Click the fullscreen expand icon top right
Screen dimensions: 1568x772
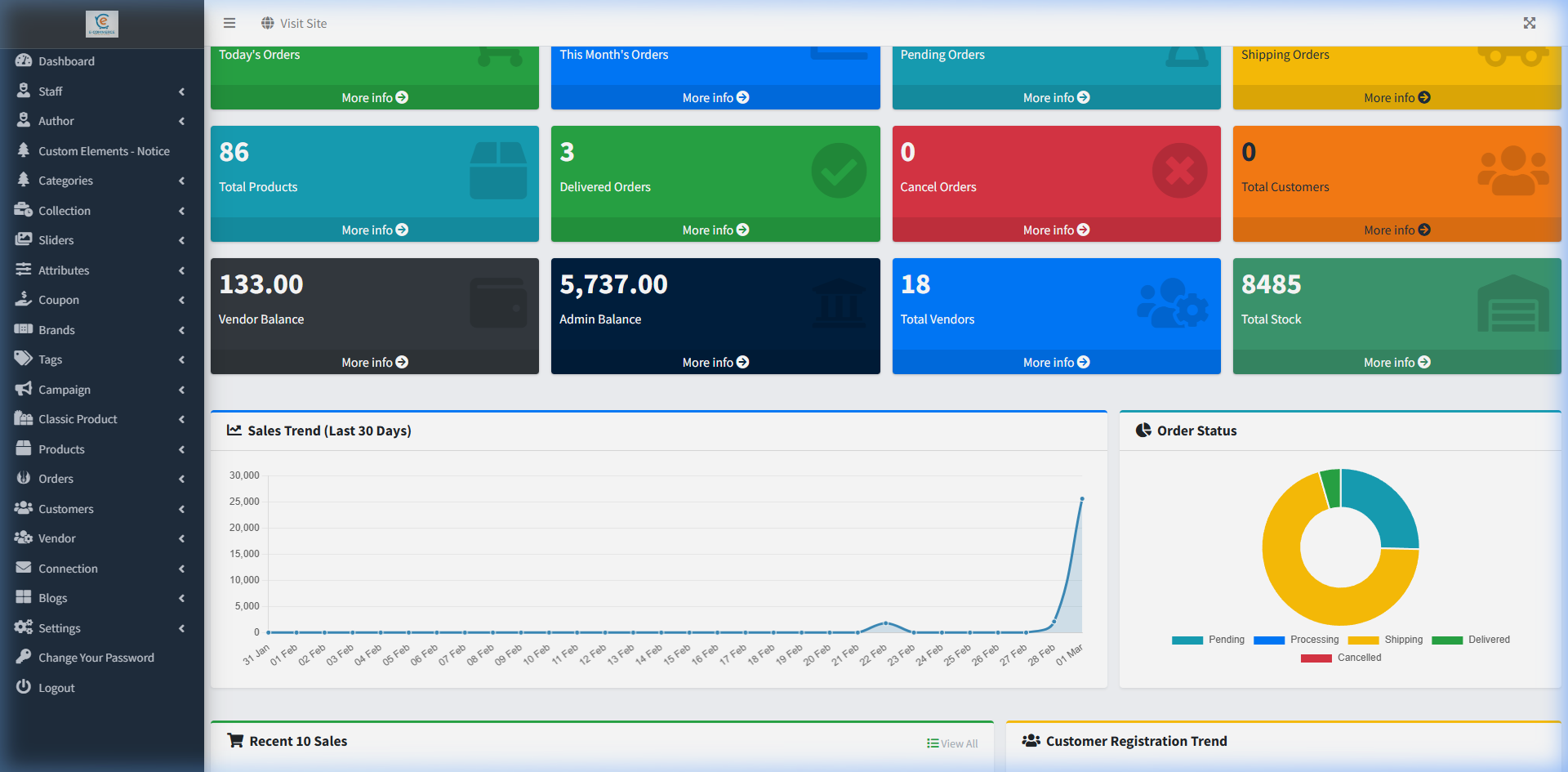click(1530, 23)
